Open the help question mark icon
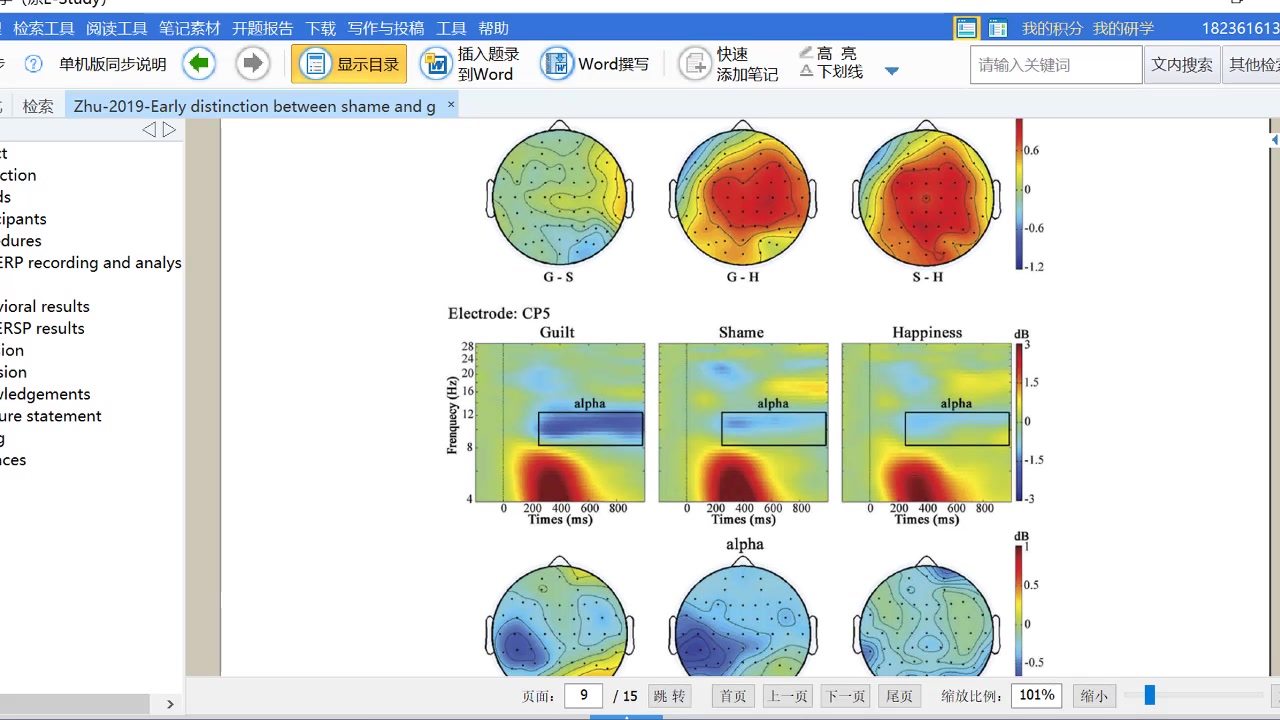The image size is (1280, 720). click(x=33, y=64)
